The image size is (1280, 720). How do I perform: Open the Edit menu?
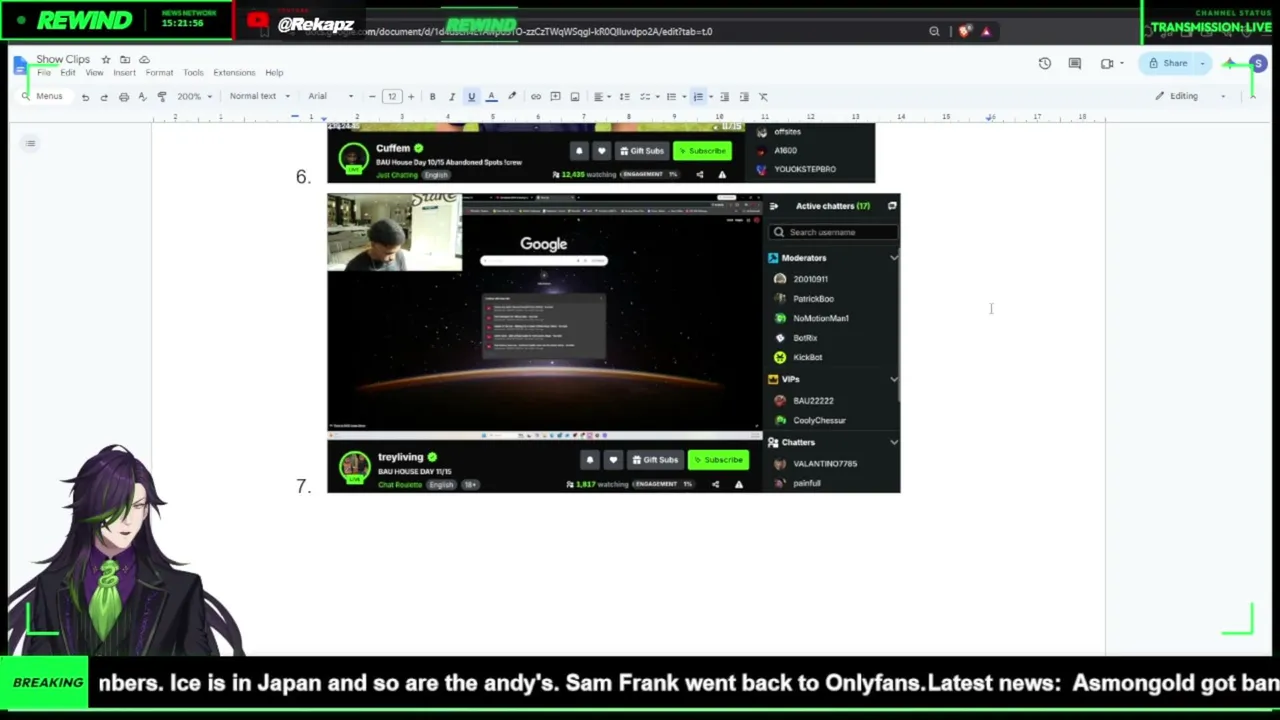pyautogui.click(x=68, y=73)
